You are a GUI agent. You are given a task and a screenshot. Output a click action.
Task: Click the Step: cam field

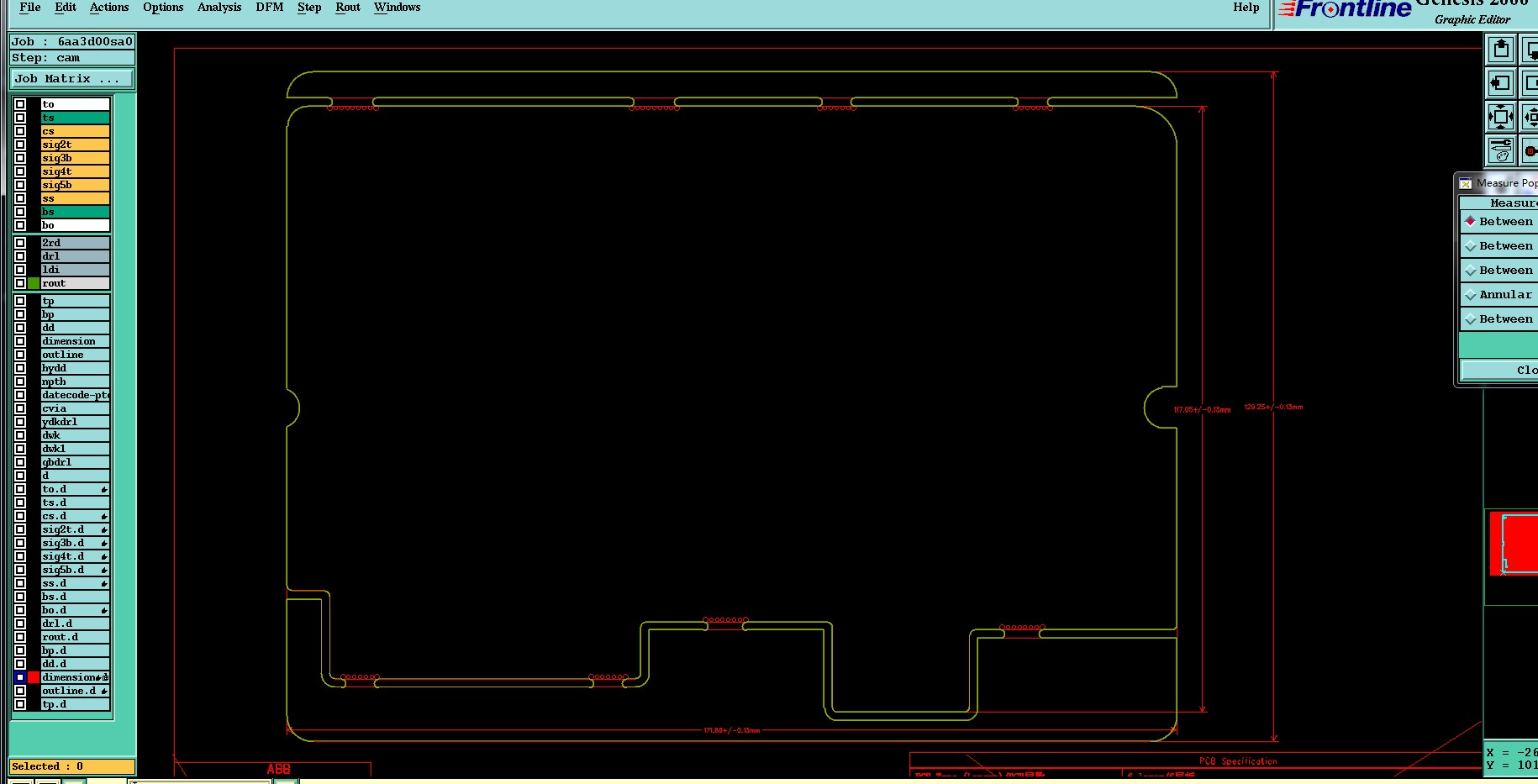[72, 58]
